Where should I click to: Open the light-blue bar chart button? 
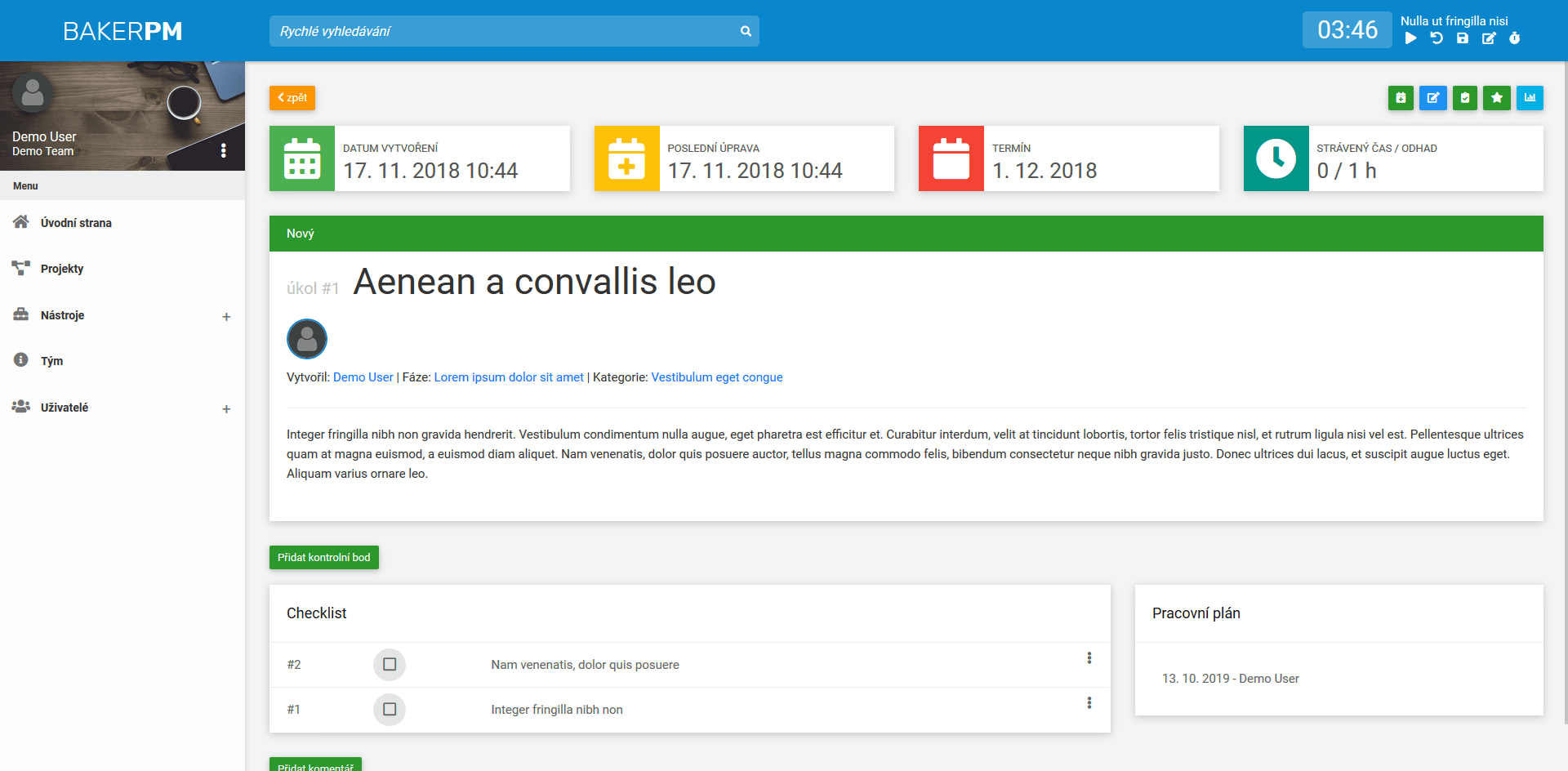tap(1529, 98)
